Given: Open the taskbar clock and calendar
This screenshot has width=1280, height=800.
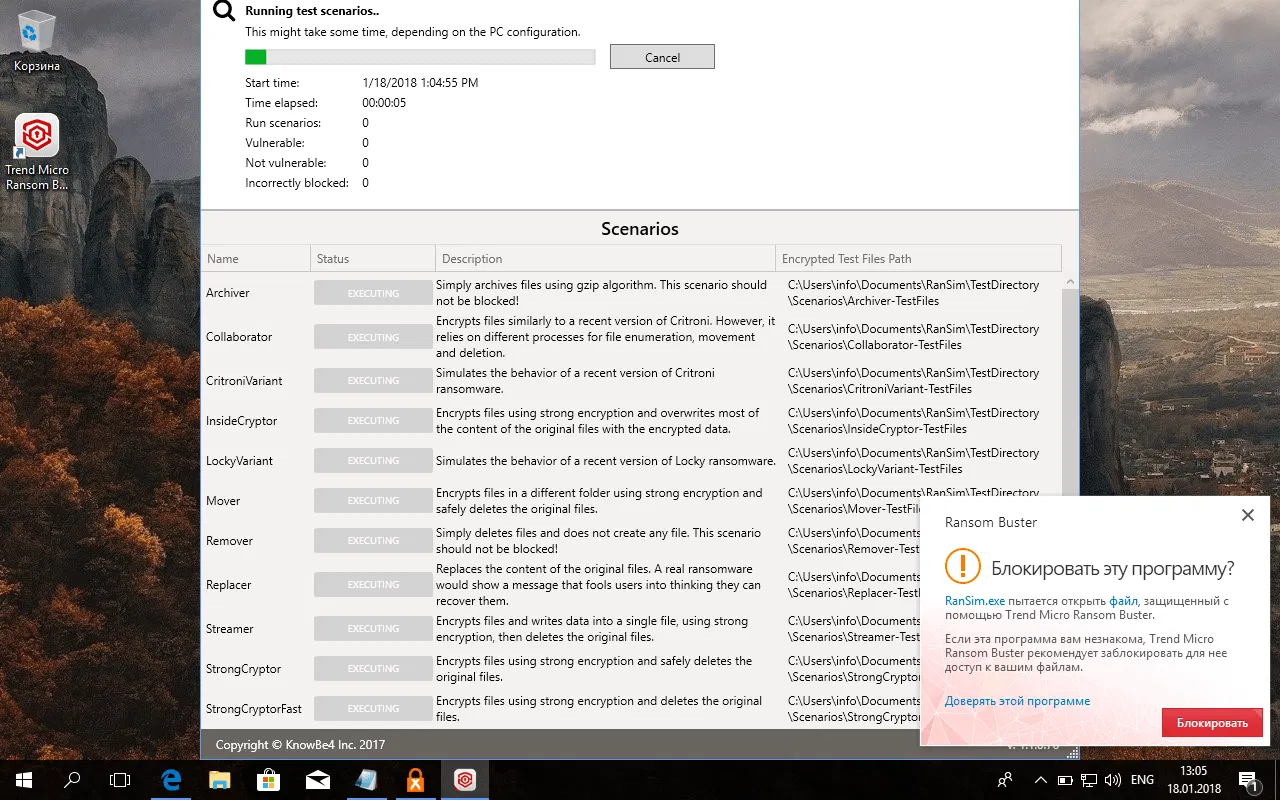Looking at the screenshot, I should (1193, 779).
